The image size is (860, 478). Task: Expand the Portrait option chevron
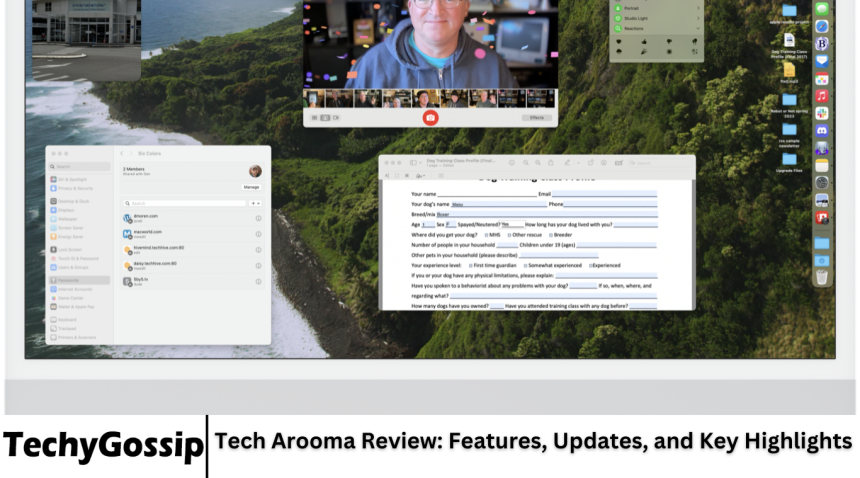pyautogui.click(x=698, y=8)
